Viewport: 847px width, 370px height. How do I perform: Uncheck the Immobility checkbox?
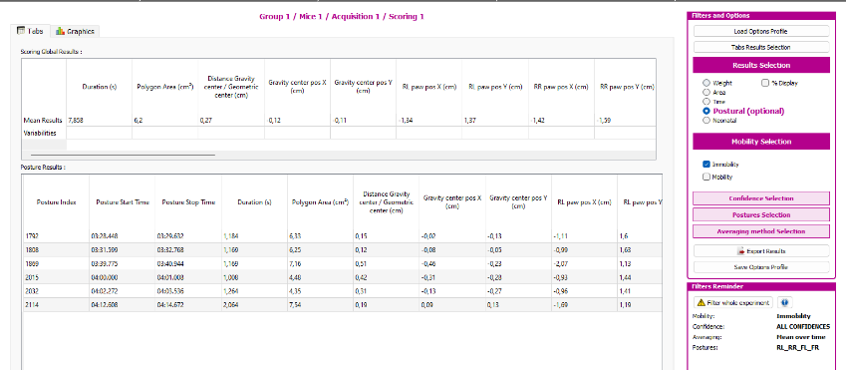click(707, 164)
